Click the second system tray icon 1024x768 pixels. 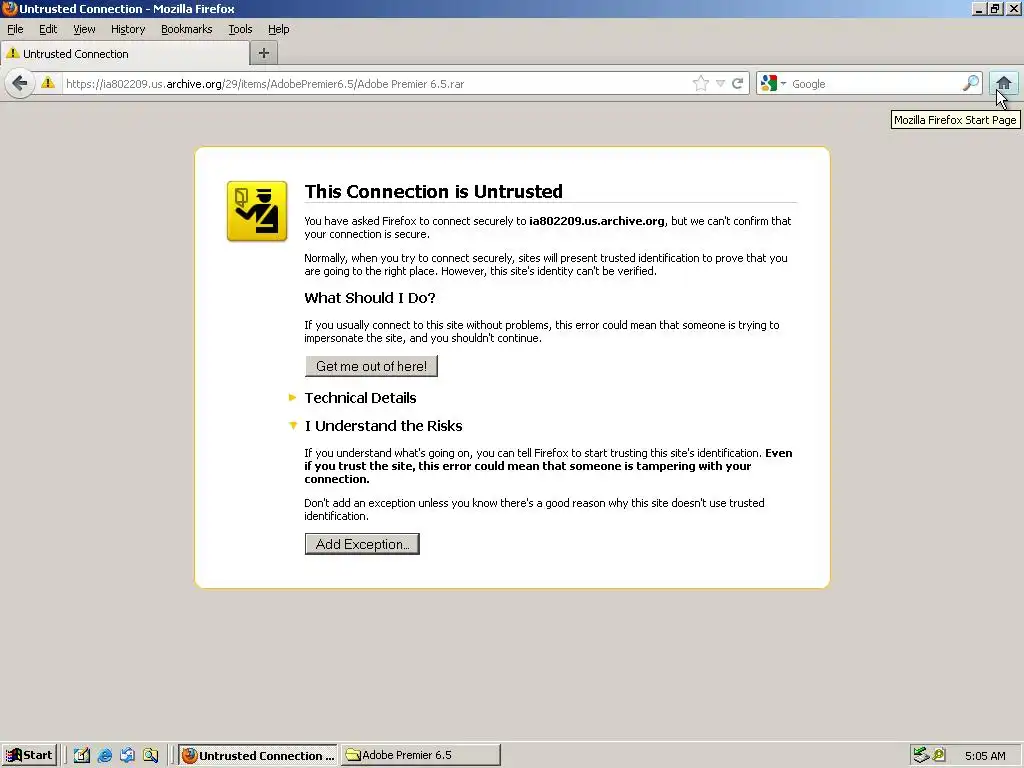coord(939,755)
